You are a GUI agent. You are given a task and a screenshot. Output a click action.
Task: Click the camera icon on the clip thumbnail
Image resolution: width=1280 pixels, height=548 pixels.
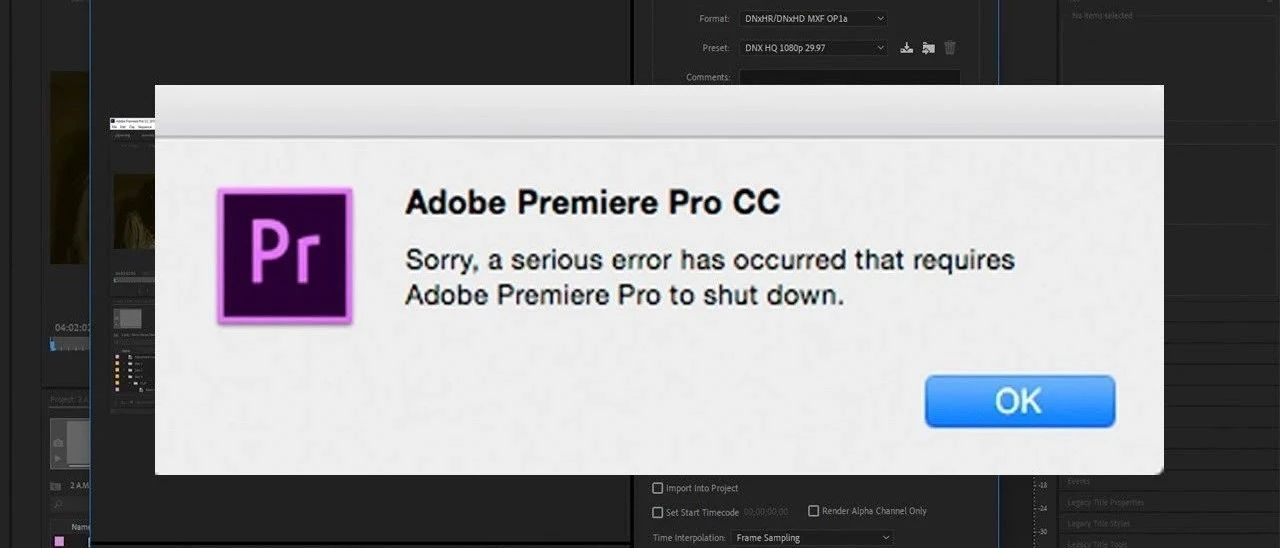pos(59,442)
